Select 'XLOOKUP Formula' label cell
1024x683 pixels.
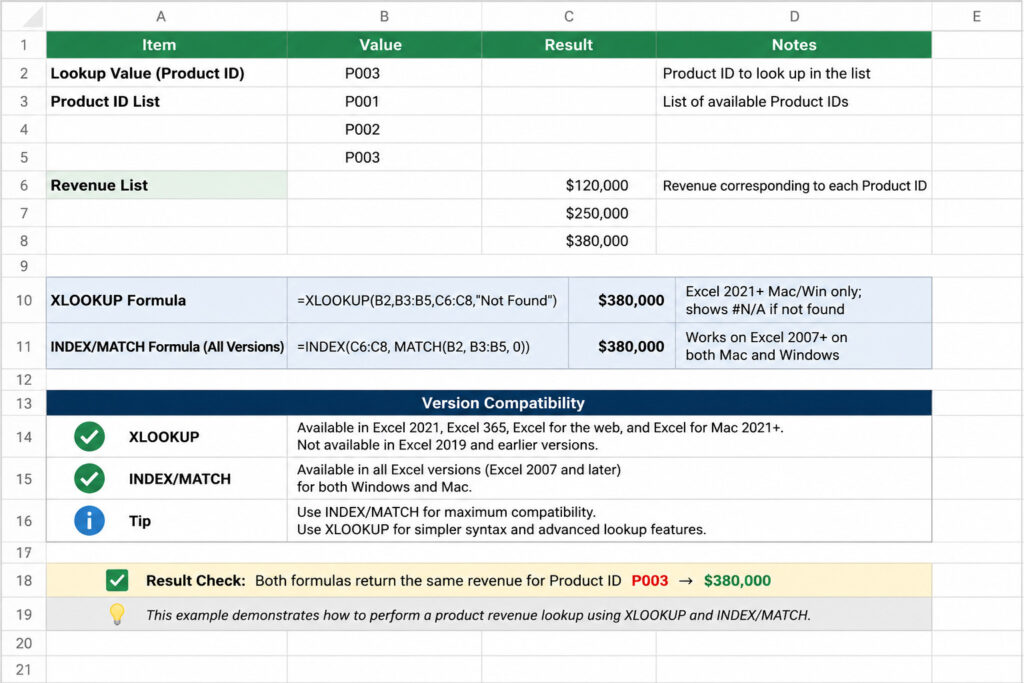pos(167,300)
